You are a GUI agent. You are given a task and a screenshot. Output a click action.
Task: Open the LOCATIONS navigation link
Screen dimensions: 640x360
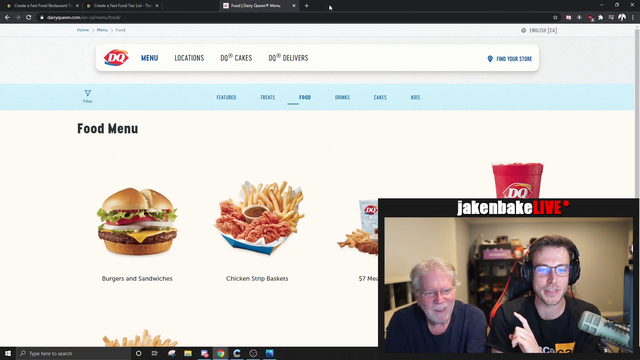coord(189,58)
